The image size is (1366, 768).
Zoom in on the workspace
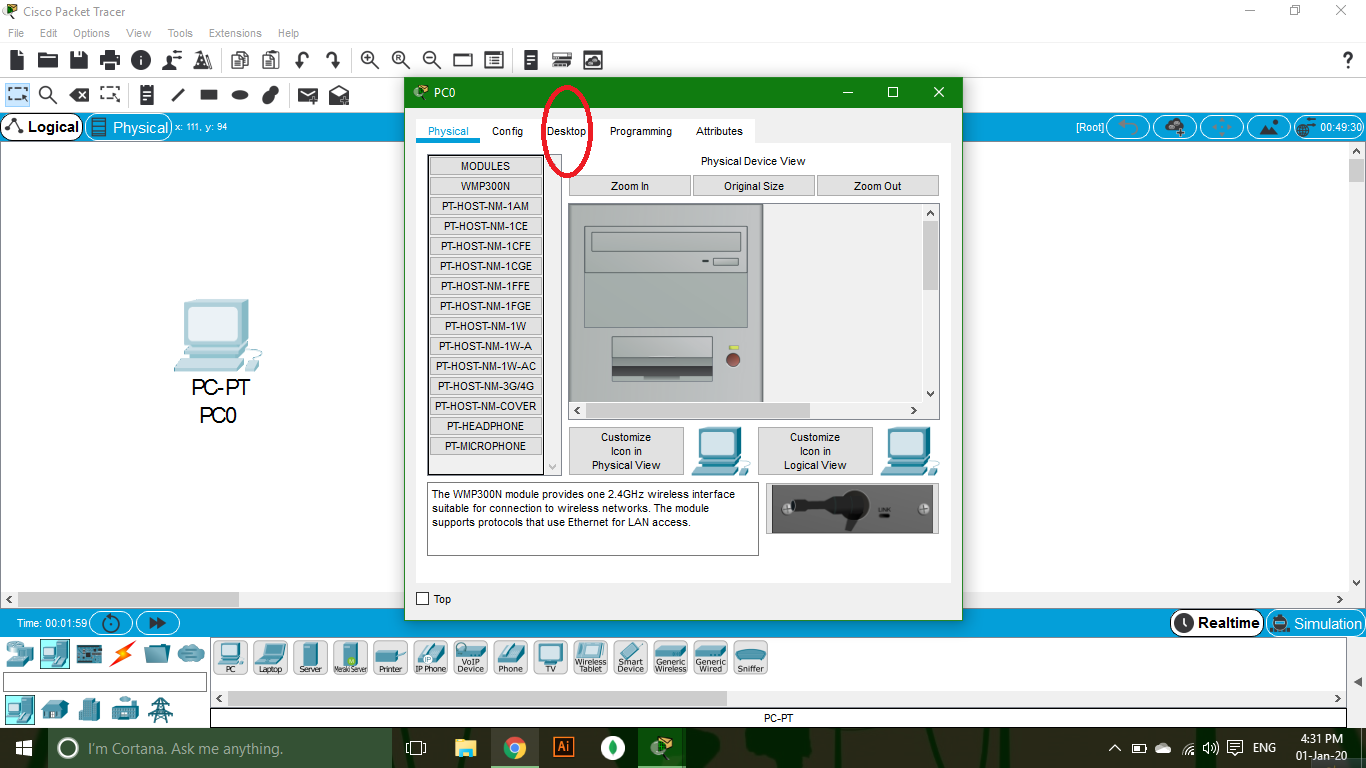[370, 60]
